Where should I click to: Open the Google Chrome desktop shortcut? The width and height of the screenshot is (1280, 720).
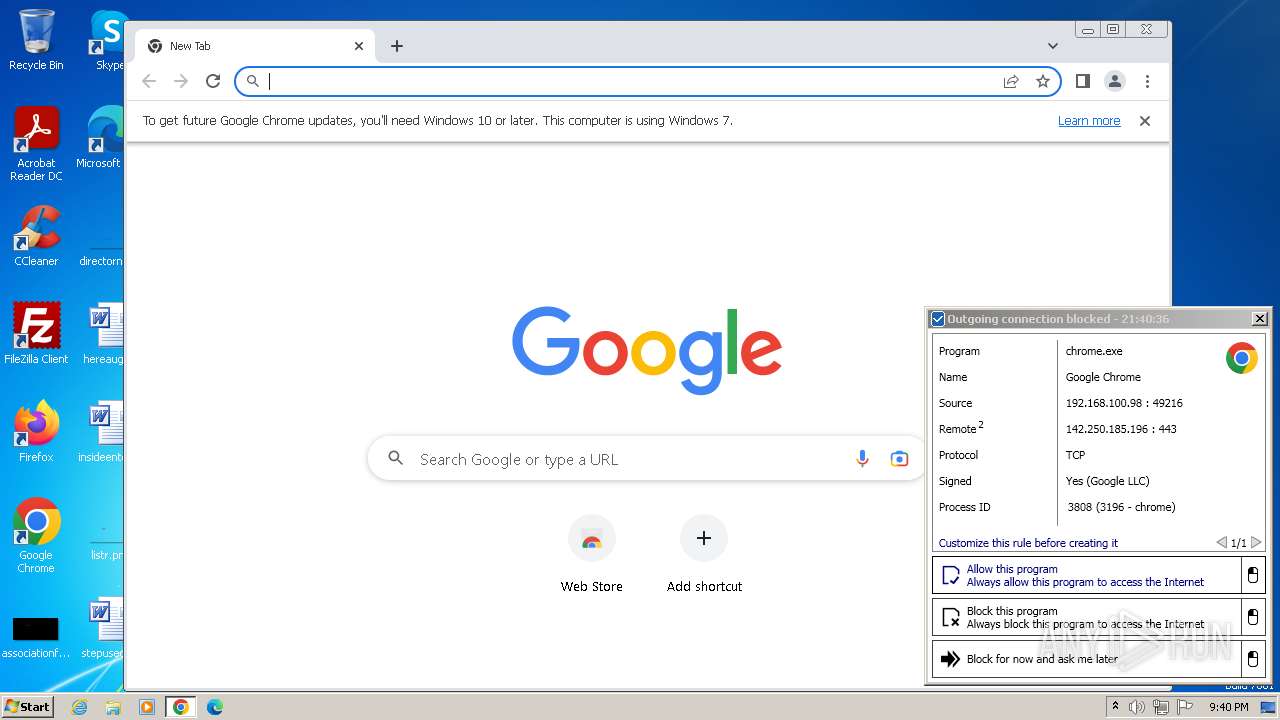(36, 536)
